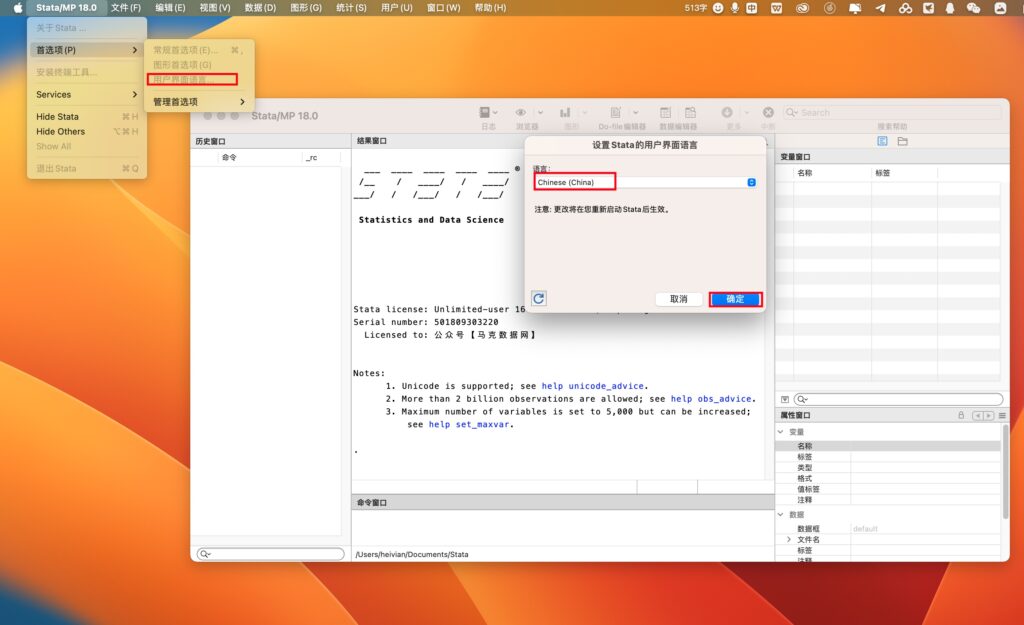Image resolution: width=1024 pixels, height=625 pixels.
Task: Click the 更多 (More) toolbar icon
Action: point(727,112)
